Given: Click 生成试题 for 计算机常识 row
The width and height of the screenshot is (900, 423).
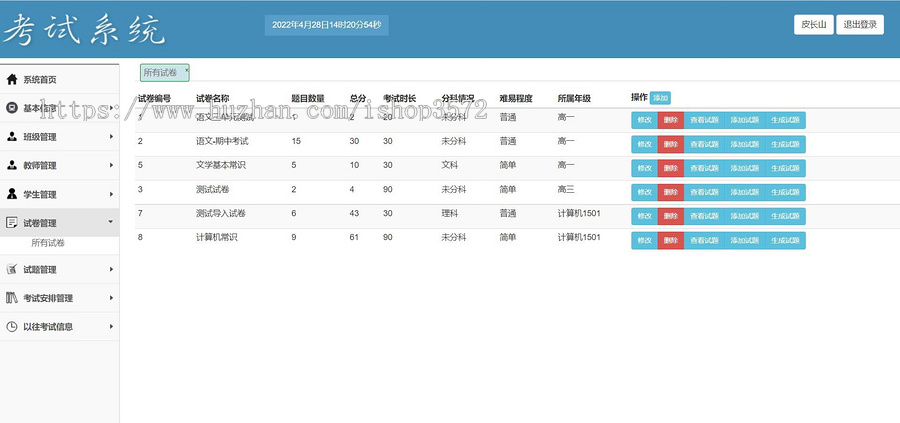Looking at the screenshot, I should (785, 240).
